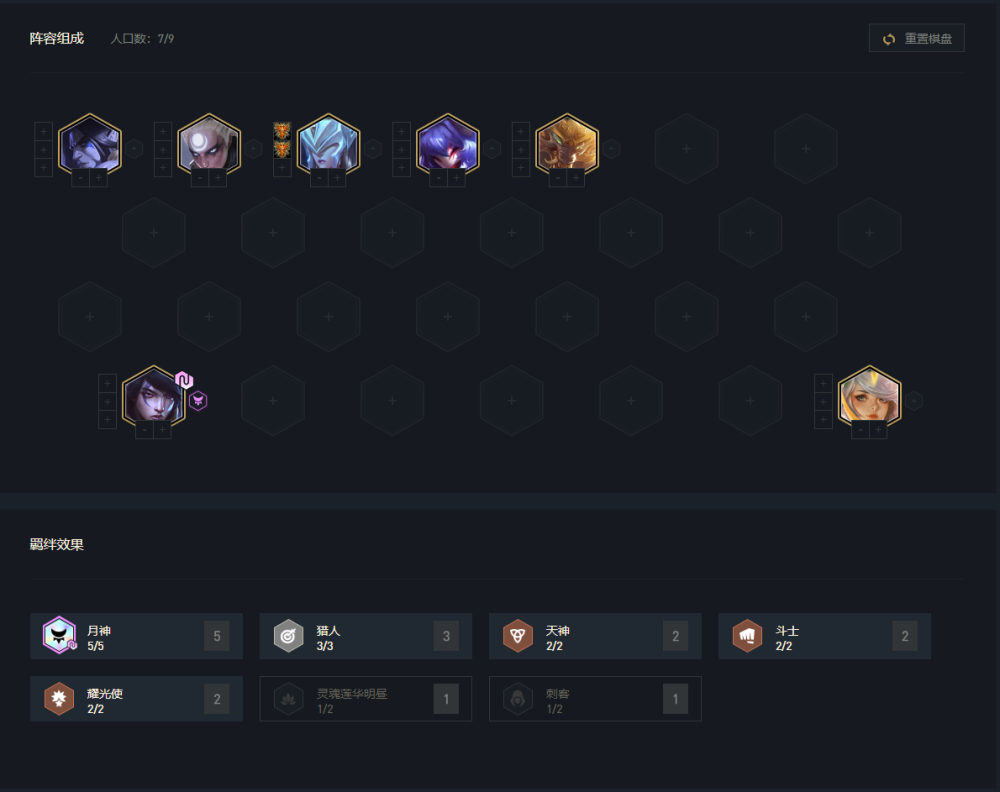Select the golden armored champion portrait
This screenshot has width=1000, height=792.
click(567, 146)
